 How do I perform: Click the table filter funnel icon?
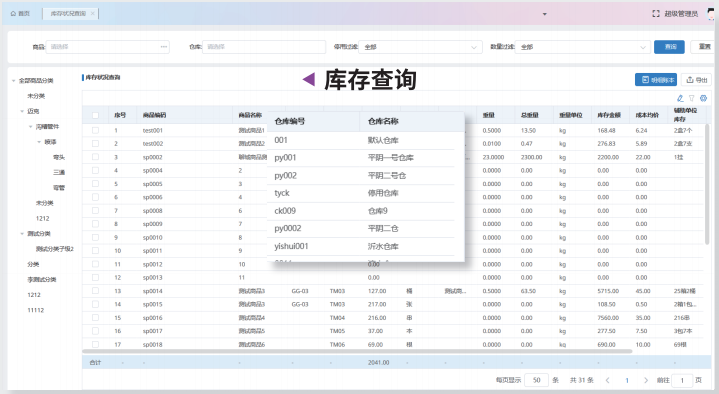(691, 98)
